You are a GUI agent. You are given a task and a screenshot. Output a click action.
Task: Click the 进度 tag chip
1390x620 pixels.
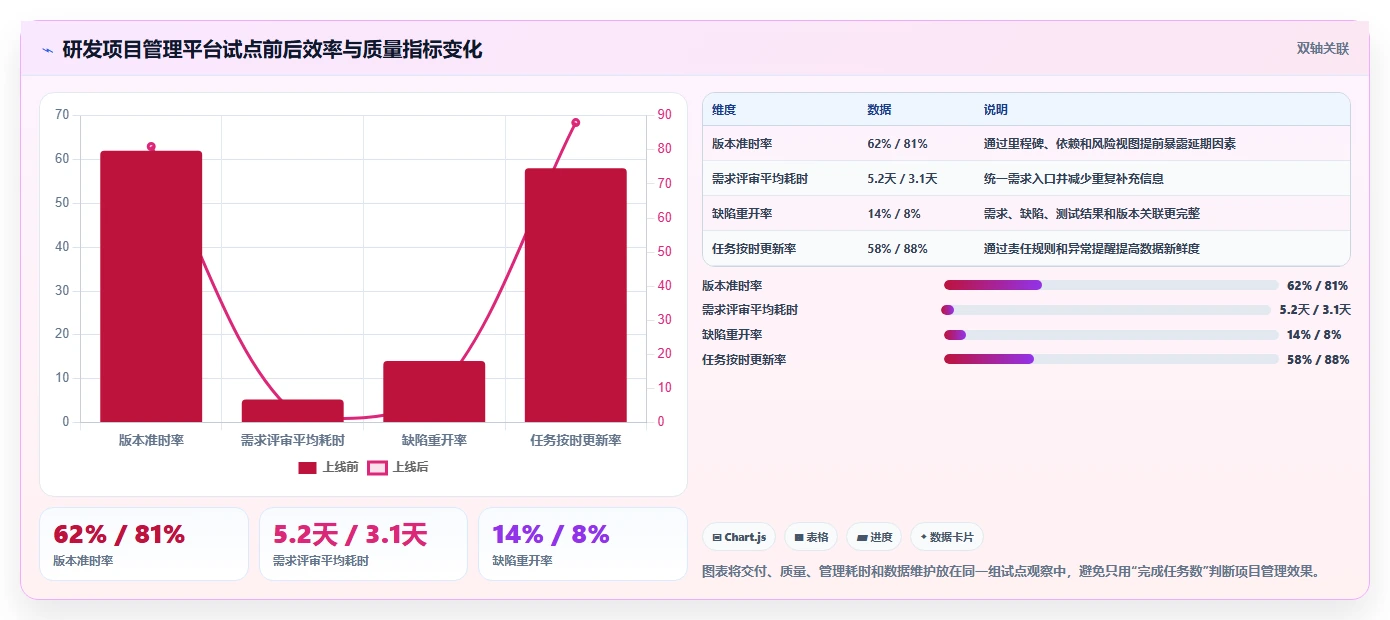coord(874,537)
